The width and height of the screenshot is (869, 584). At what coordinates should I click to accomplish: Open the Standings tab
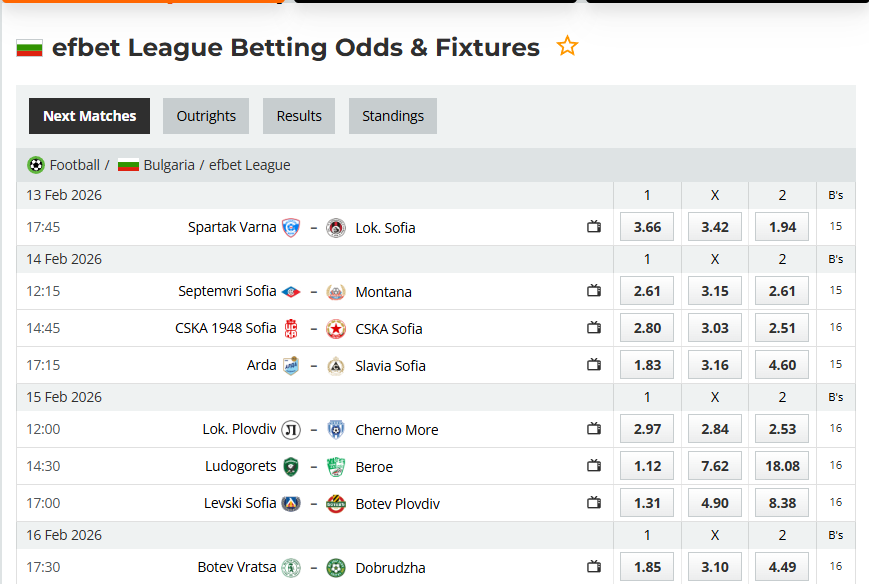pyautogui.click(x=392, y=115)
